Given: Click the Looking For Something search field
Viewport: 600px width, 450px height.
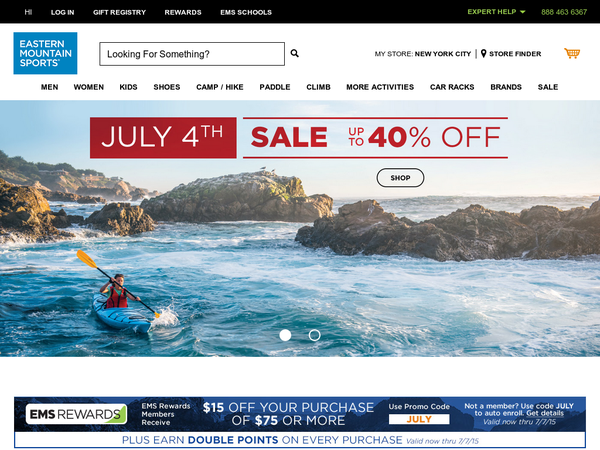Looking at the screenshot, I should tap(192, 54).
